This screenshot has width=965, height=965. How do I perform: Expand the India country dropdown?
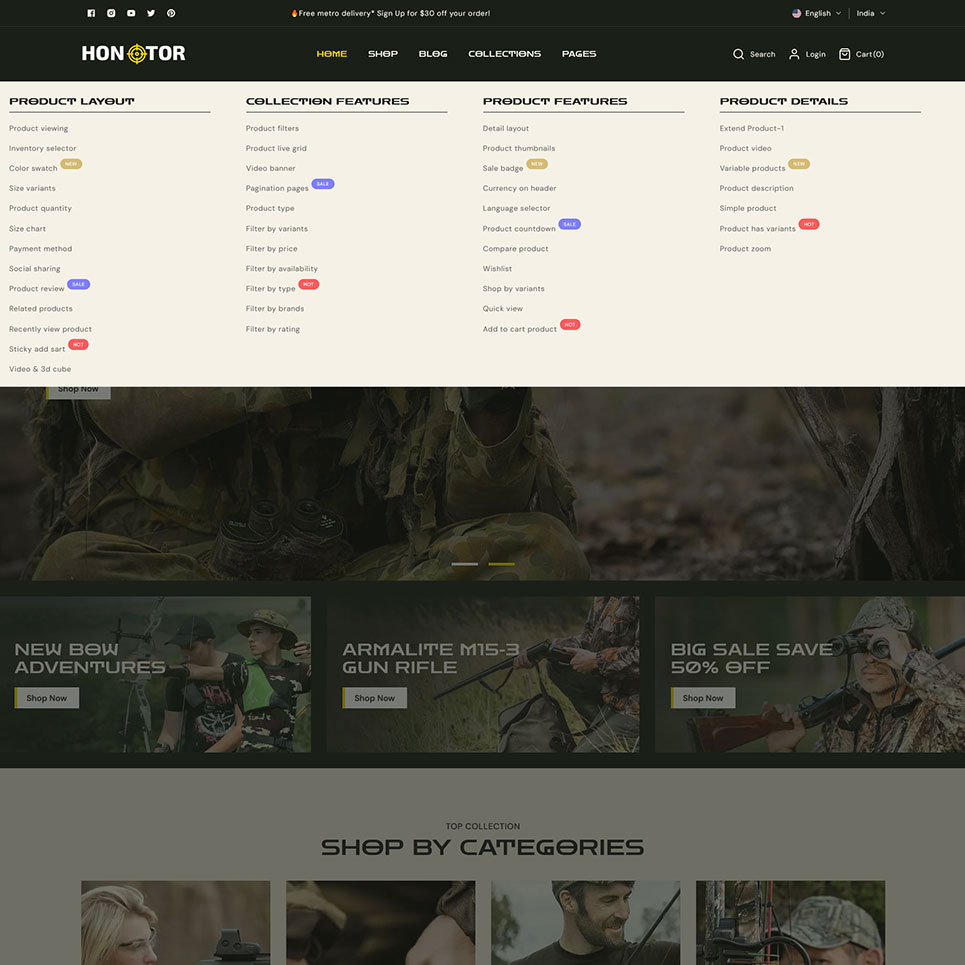pos(870,13)
